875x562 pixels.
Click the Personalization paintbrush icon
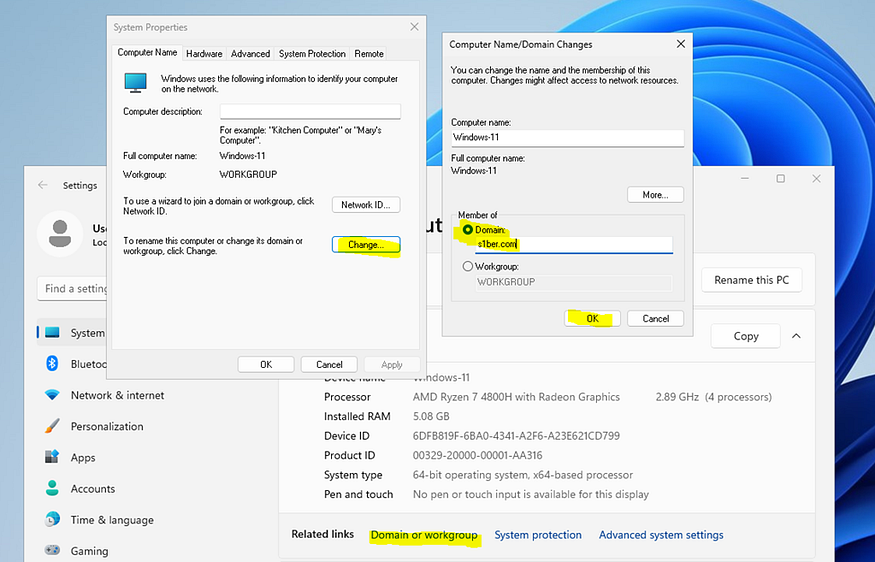pyautogui.click(x=52, y=426)
